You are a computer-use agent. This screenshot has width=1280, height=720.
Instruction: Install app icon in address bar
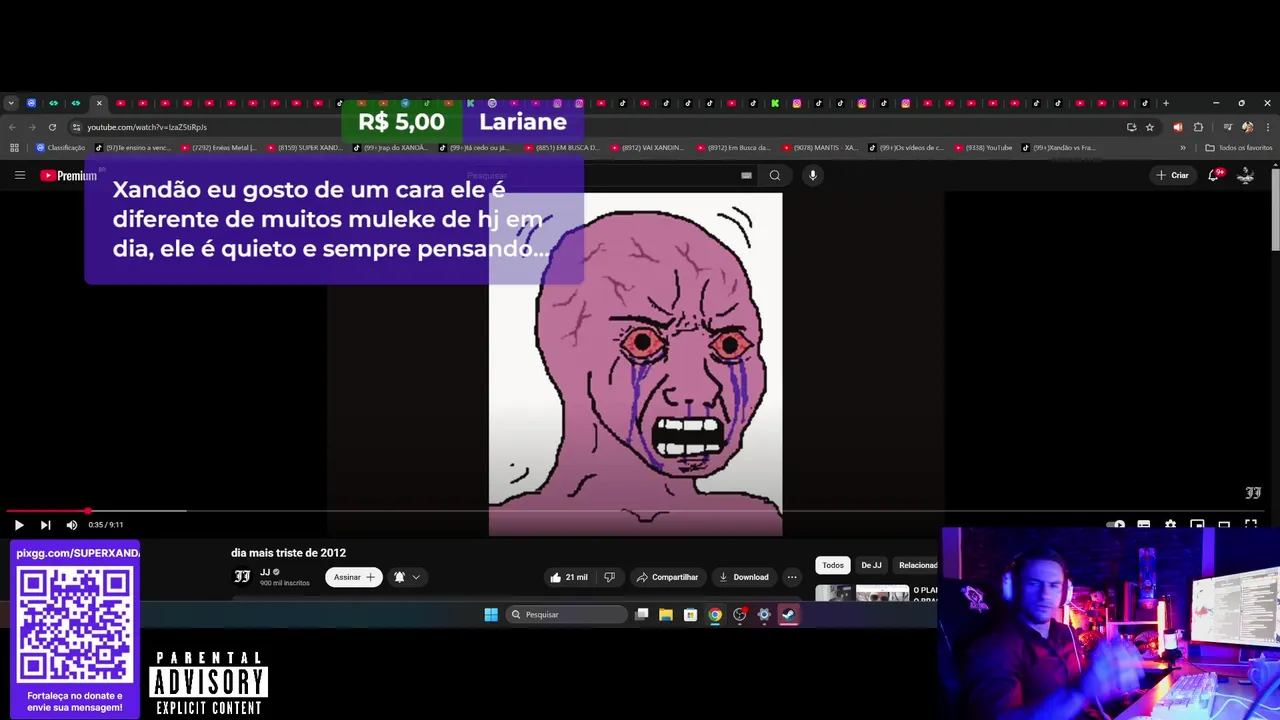click(1131, 127)
